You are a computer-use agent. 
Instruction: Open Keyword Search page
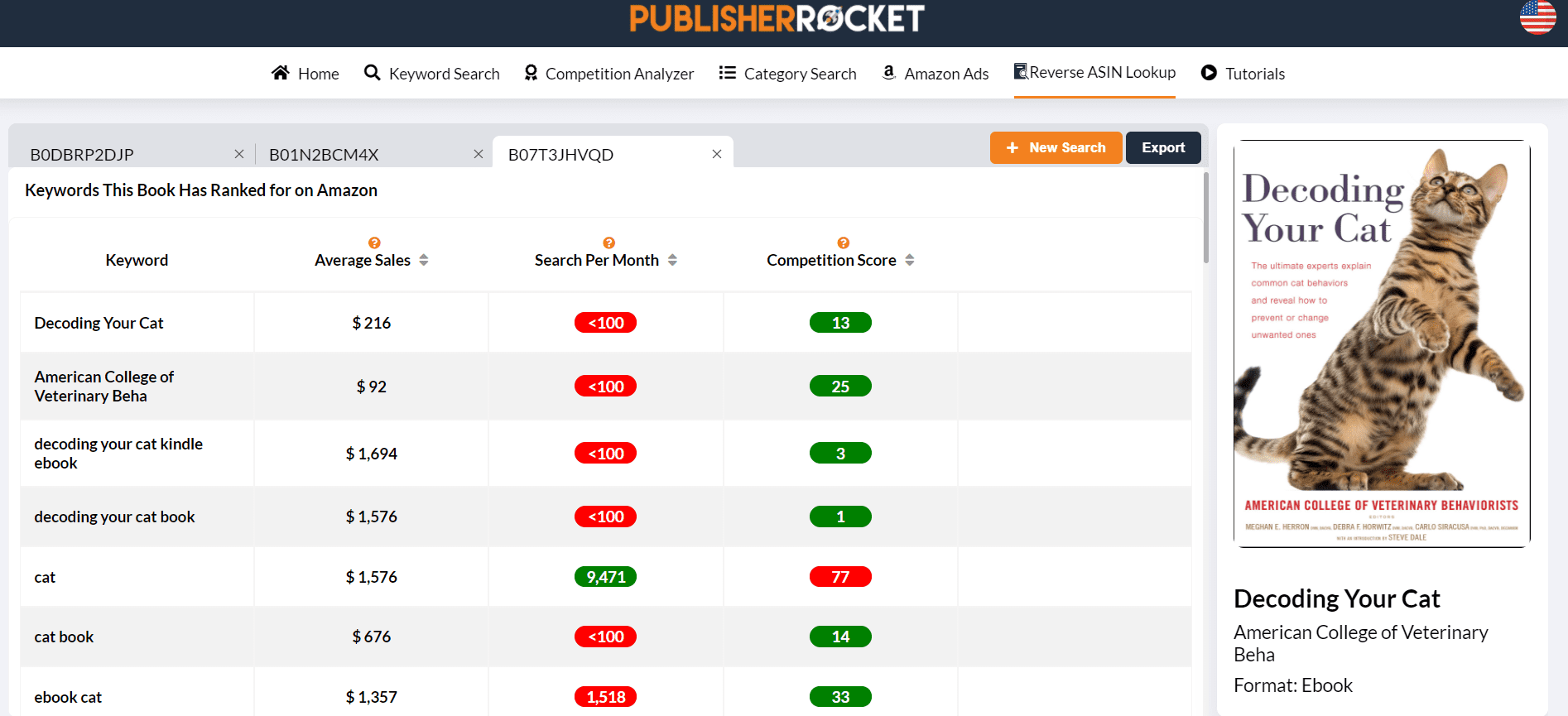(432, 74)
